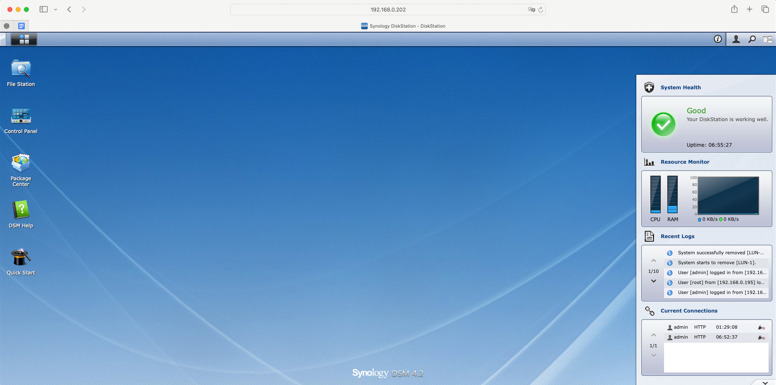Show previous page of Recent Logs
The image size is (776, 385).
tap(653, 261)
